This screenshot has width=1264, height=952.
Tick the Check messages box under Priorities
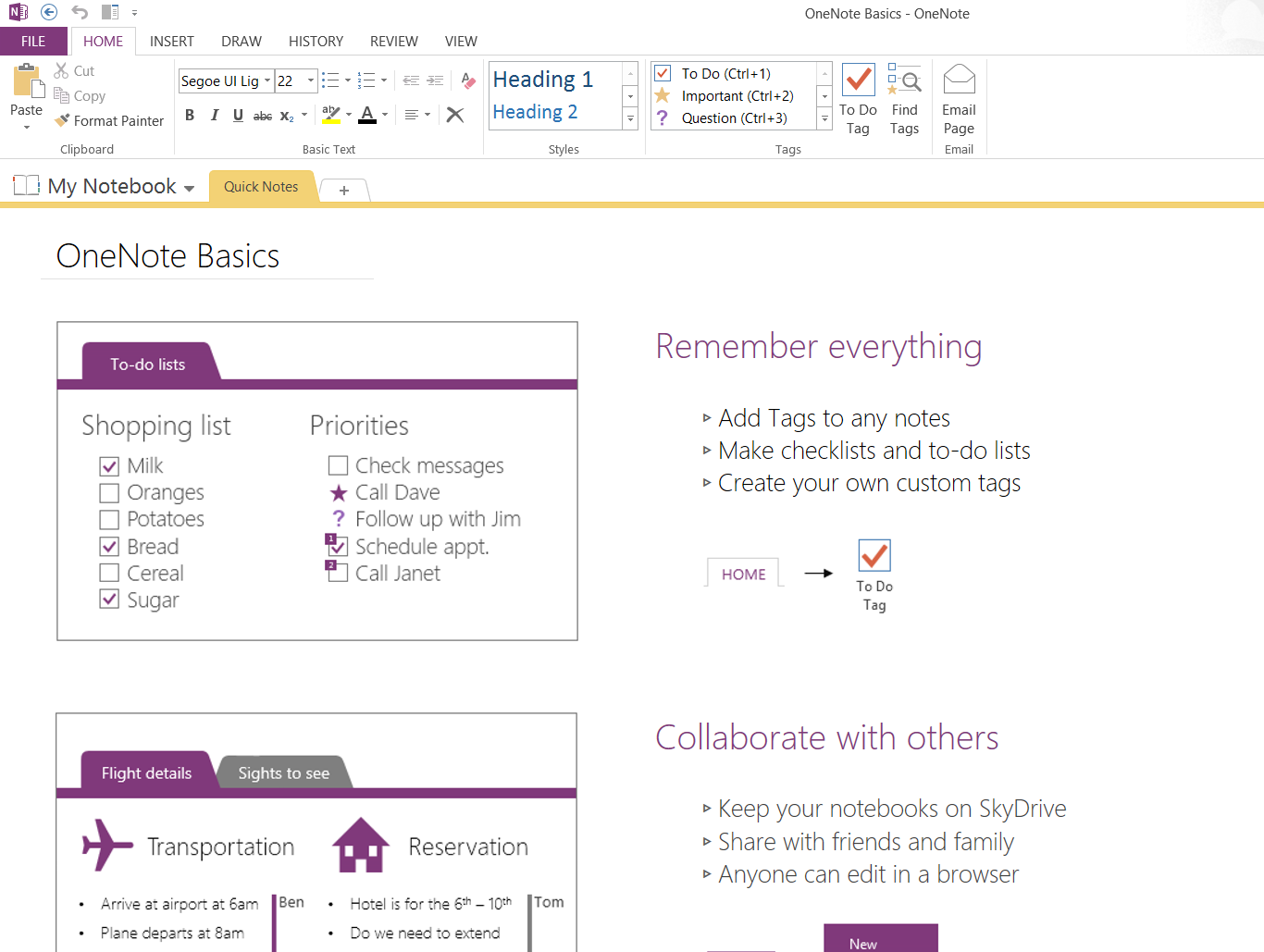(337, 465)
